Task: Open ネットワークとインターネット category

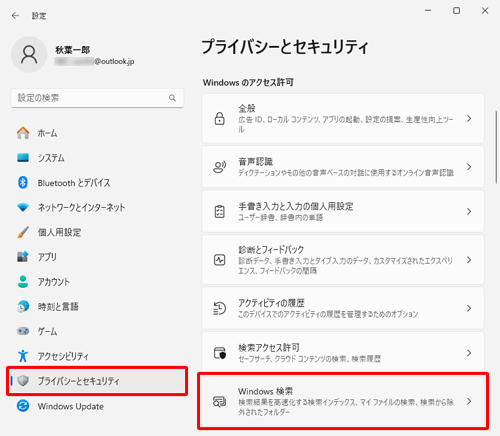Action: click(97, 207)
